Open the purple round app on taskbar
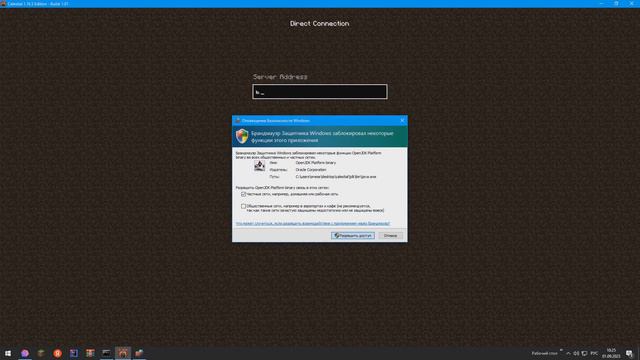This screenshot has width=640, height=360. [x=25, y=353]
